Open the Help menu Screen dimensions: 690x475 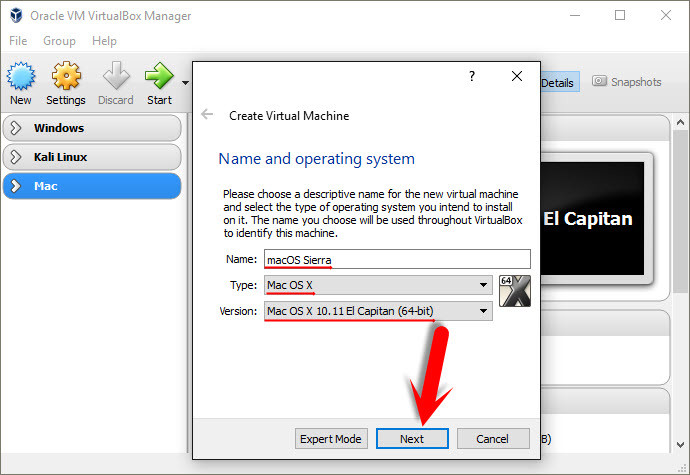tap(104, 41)
